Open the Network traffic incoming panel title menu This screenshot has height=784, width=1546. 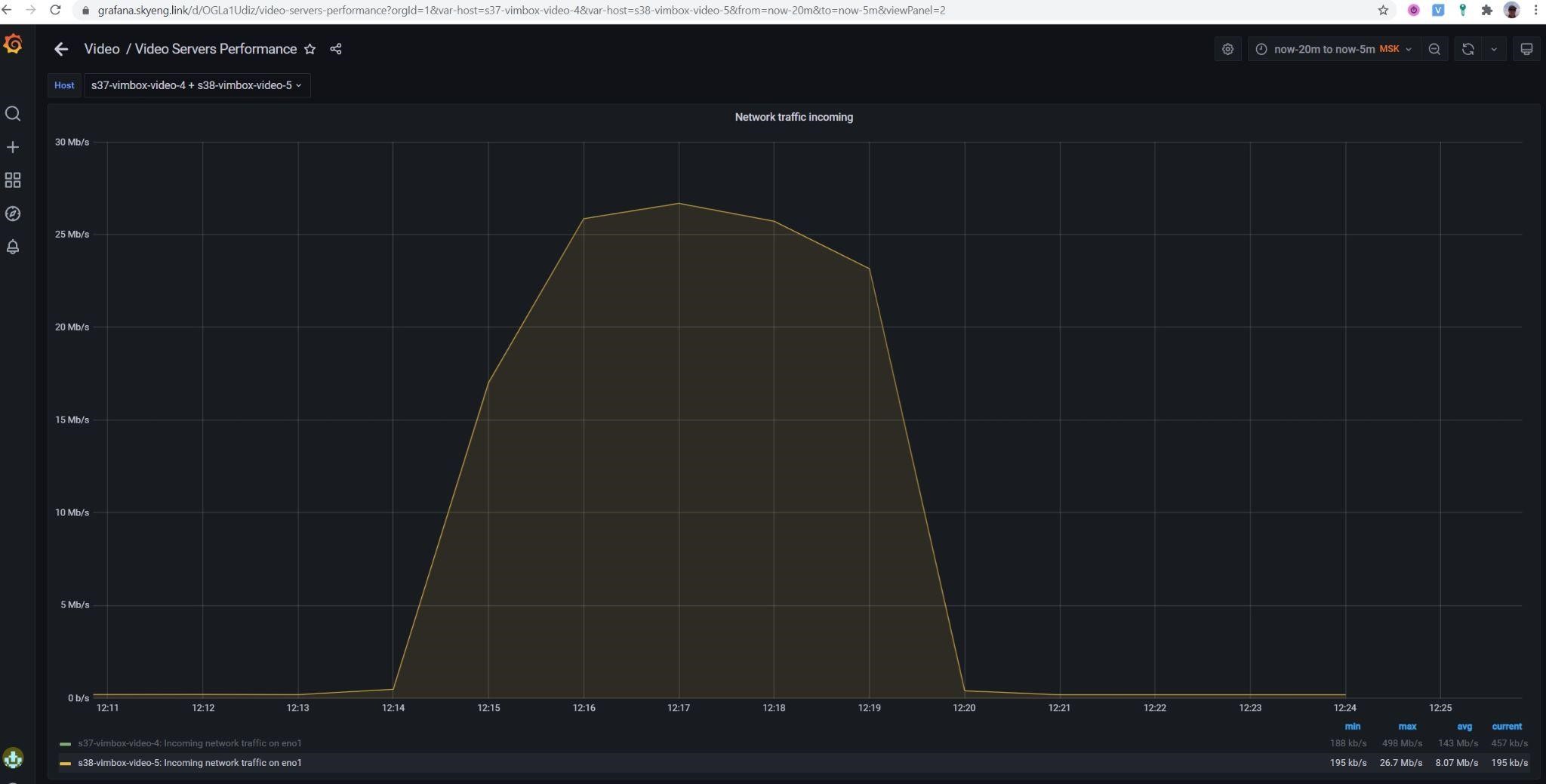[793, 117]
